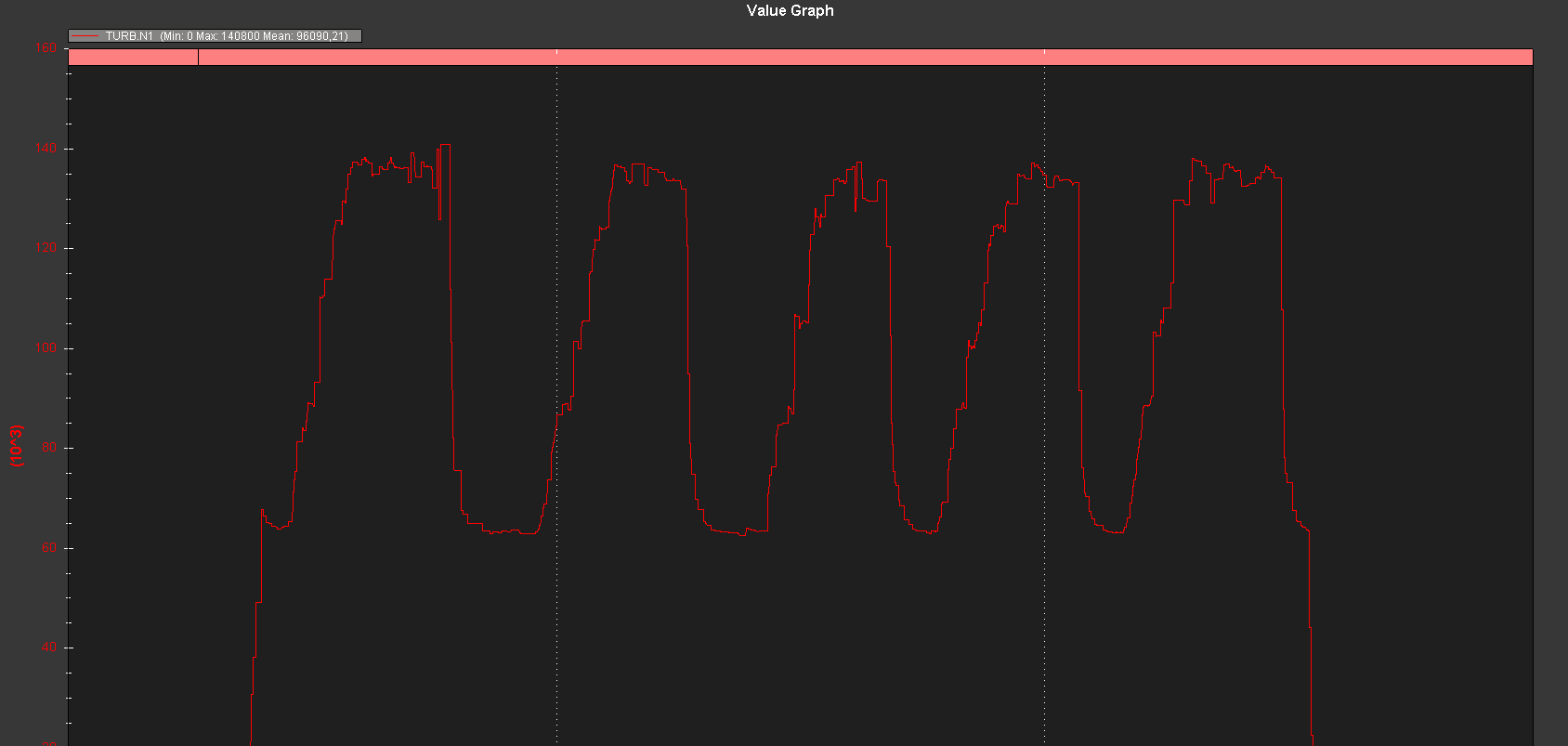
Task: Select the black marker in pink bar
Action: (198, 57)
